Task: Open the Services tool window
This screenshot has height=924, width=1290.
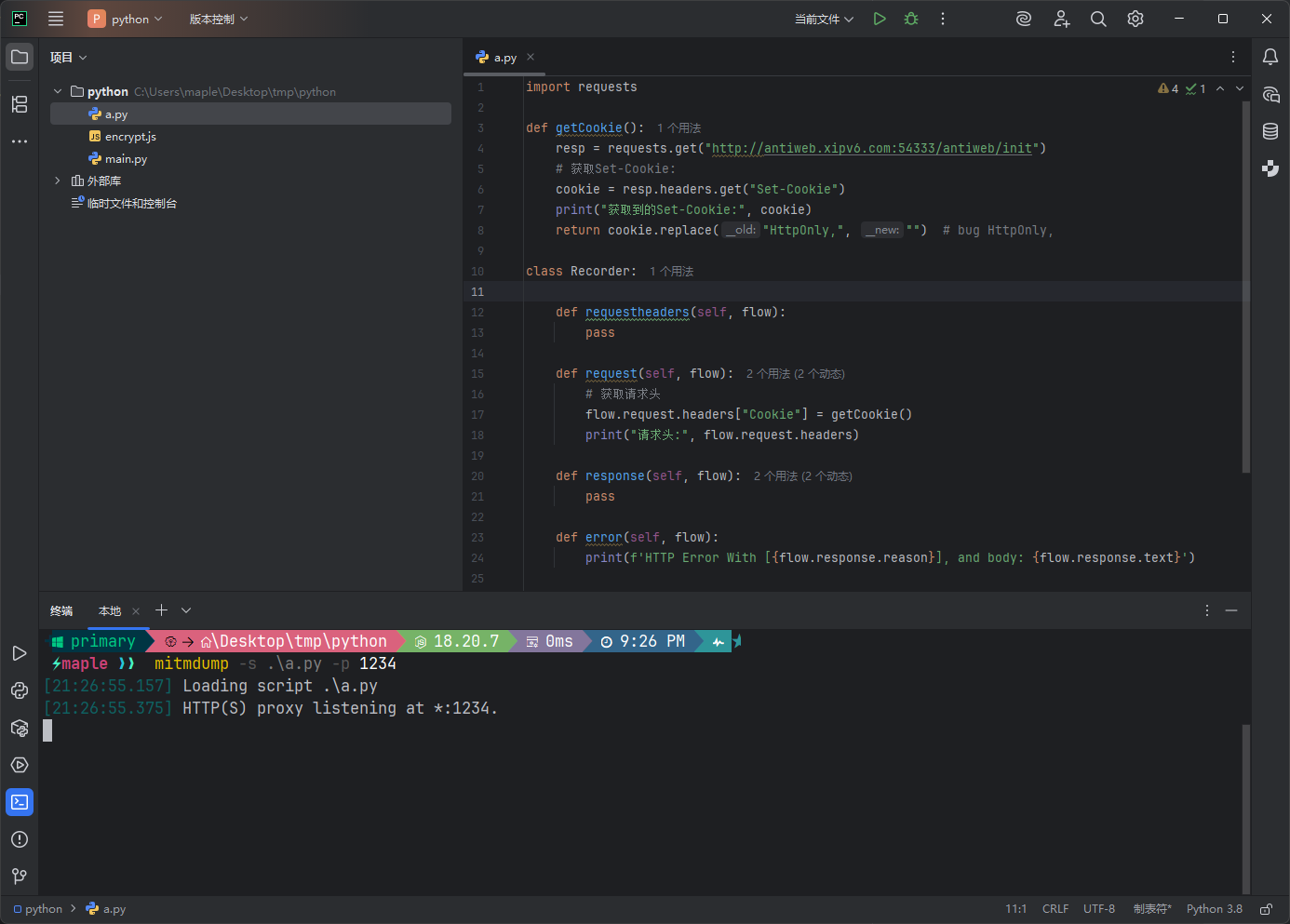Action: [x=20, y=765]
